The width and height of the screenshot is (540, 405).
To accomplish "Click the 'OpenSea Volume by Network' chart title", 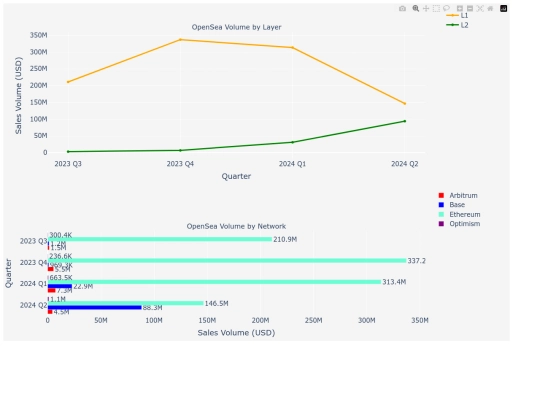I will 236,226.
